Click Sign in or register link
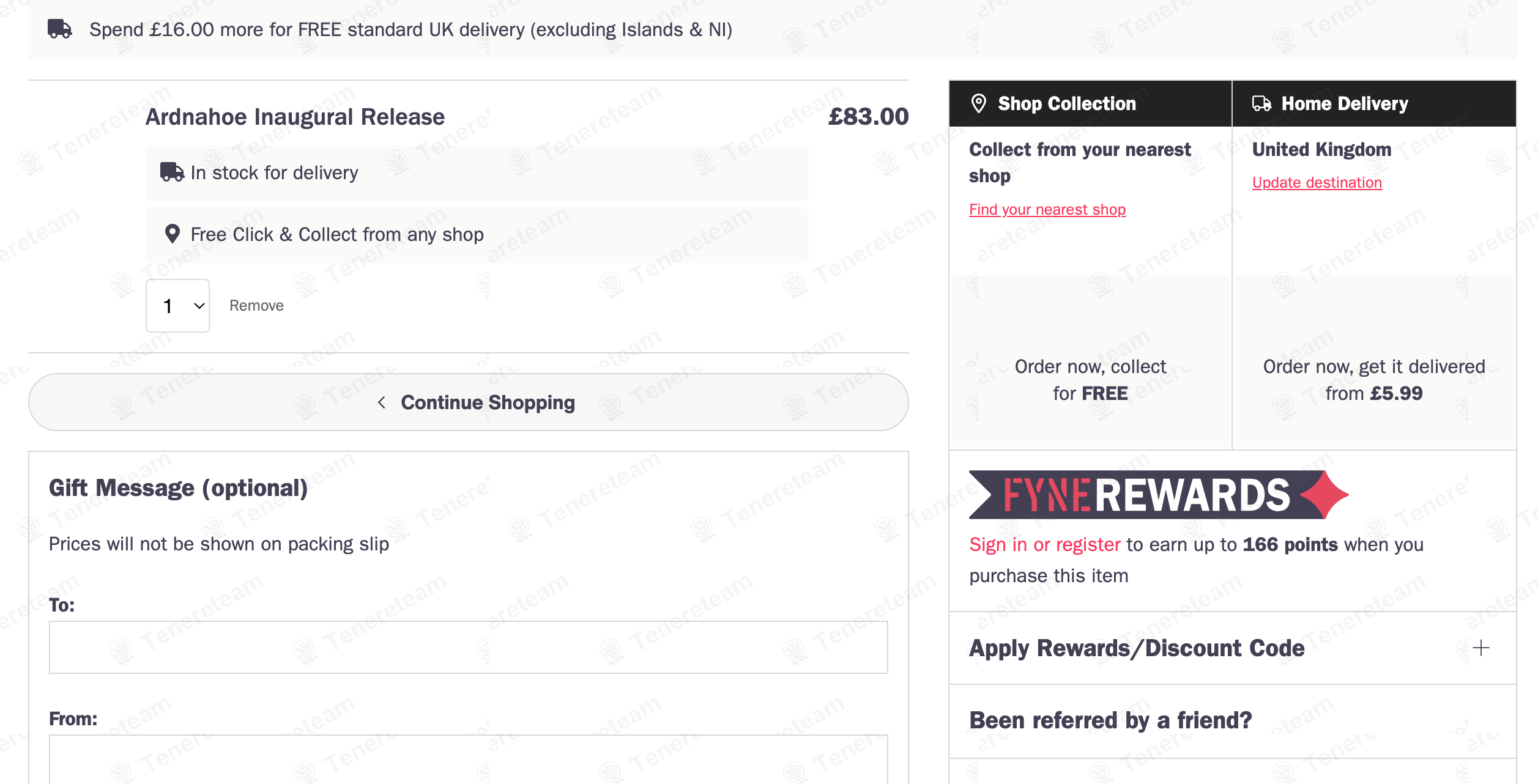Image resolution: width=1538 pixels, height=784 pixels. [1045, 544]
